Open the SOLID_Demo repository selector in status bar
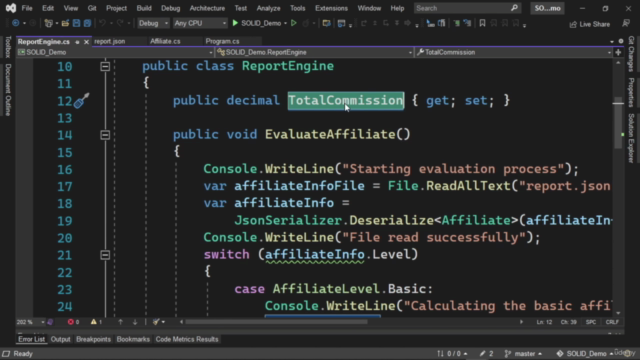640x360 pixels. [x=584, y=353]
